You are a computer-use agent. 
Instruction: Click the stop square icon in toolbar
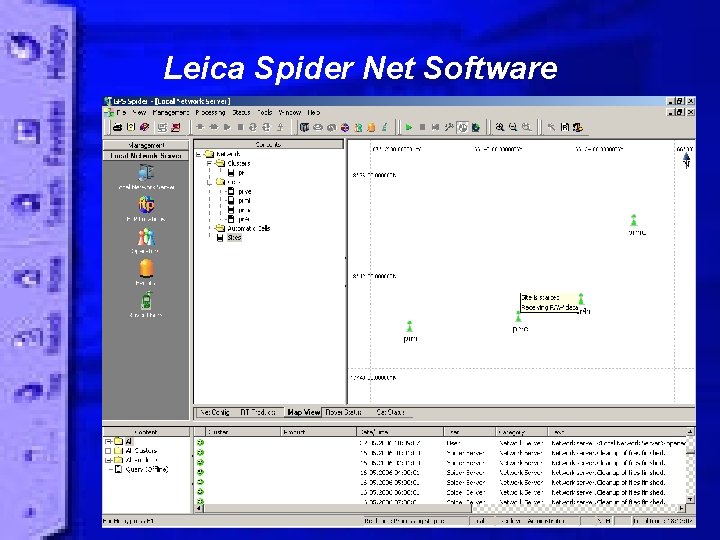click(x=422, y=127)
